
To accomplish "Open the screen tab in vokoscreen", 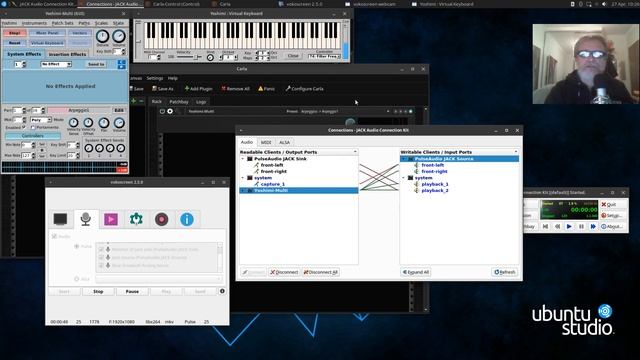I will pos(60,219).
